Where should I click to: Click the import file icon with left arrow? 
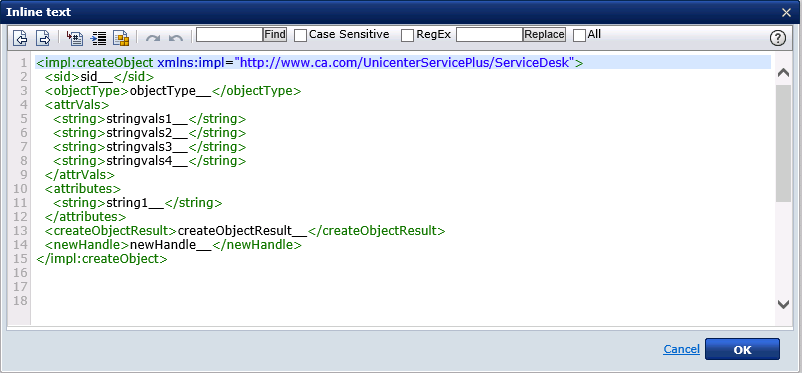pos(20,37)
